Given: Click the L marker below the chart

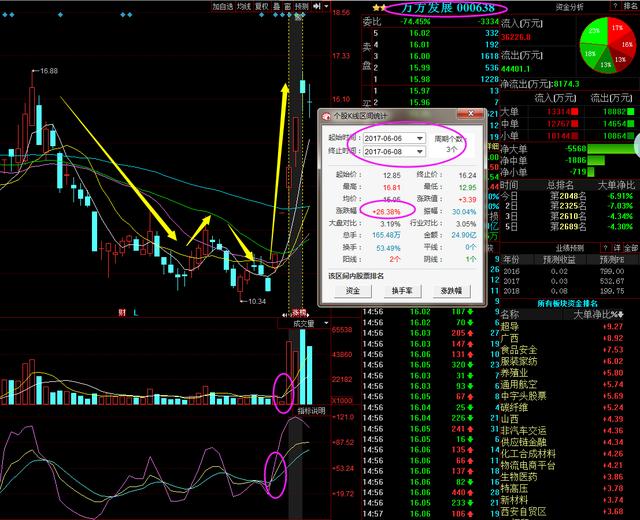Looking at the screenshot, I should (136, 313).
